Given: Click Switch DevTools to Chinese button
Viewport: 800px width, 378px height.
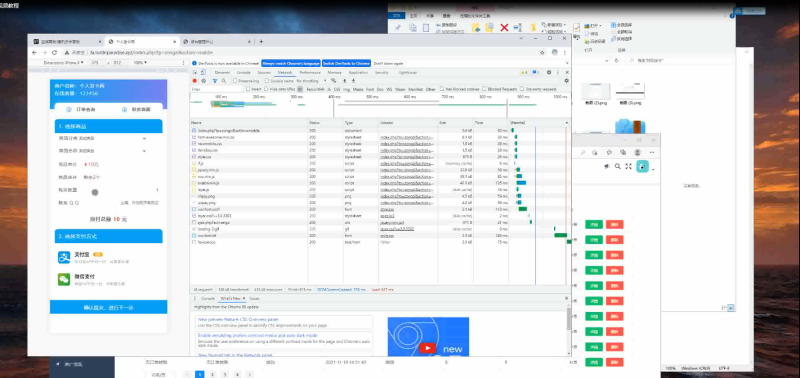Looking at the screenshot, I should (346, 63).
